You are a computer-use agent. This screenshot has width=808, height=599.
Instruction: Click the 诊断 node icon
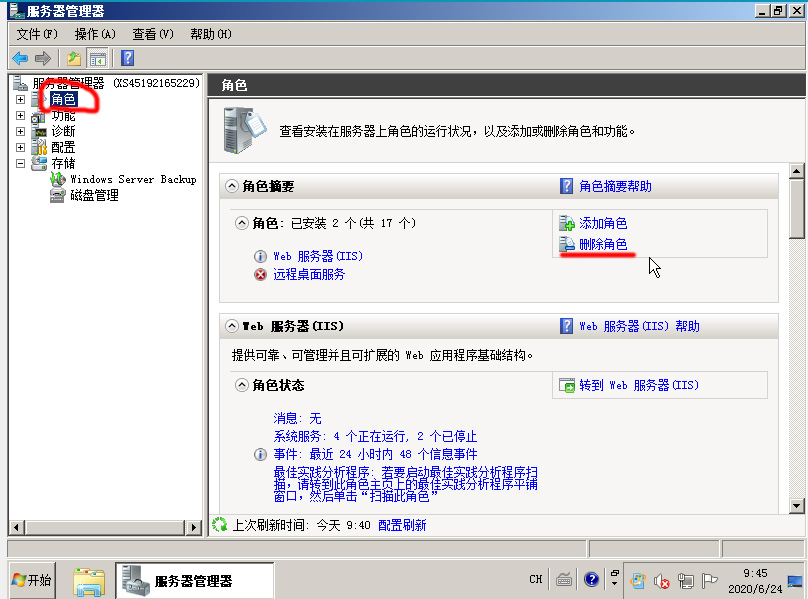[39, 131]
